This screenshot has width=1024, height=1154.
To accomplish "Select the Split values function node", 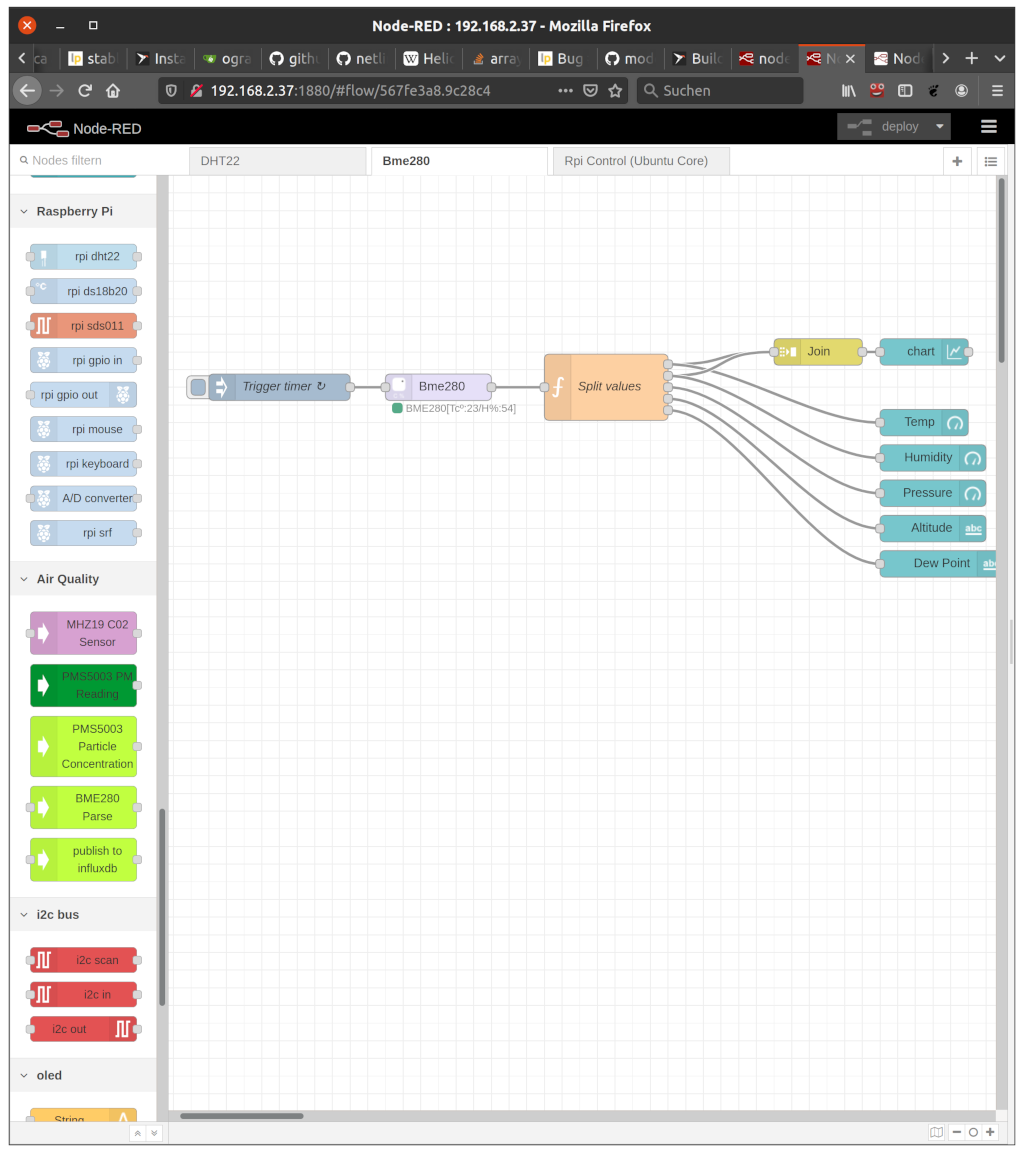I will (x=606, y=387).
